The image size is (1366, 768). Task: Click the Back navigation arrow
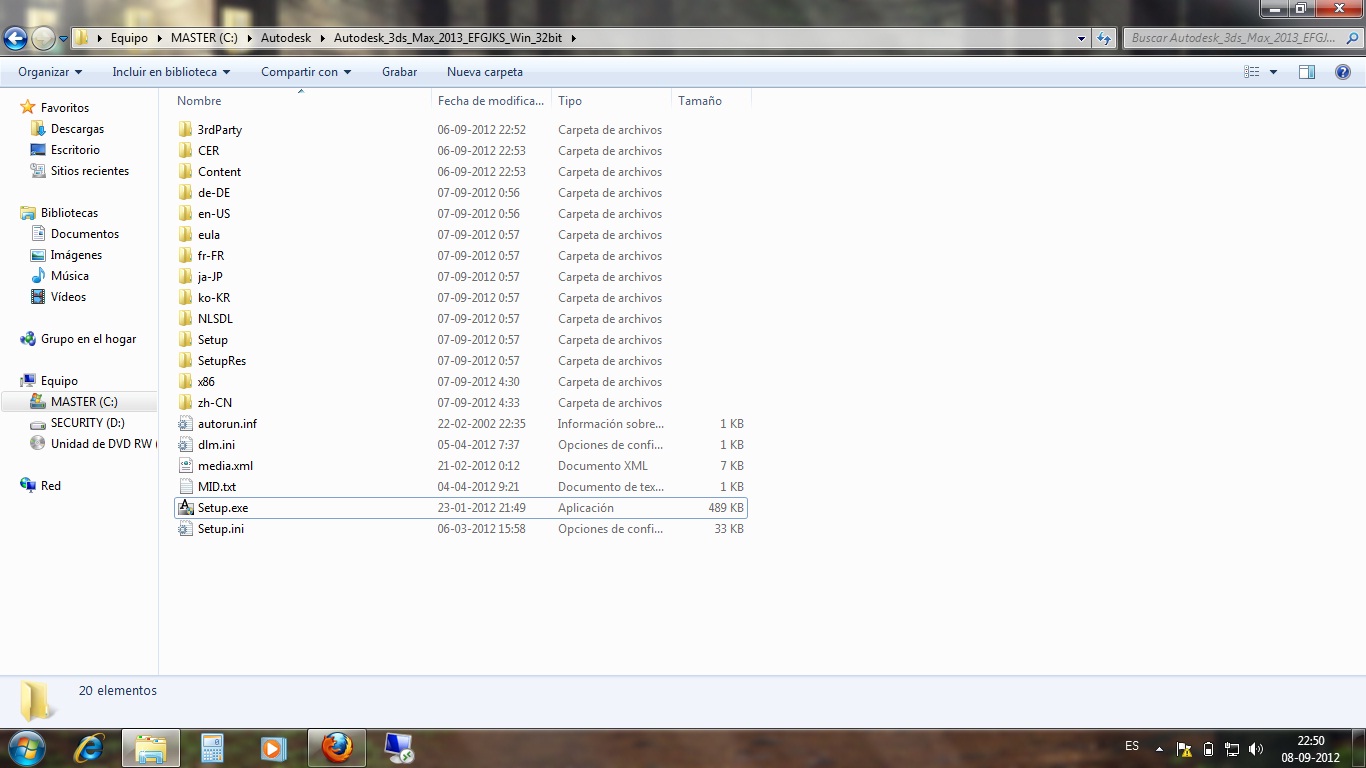click(x=15, y=39)
